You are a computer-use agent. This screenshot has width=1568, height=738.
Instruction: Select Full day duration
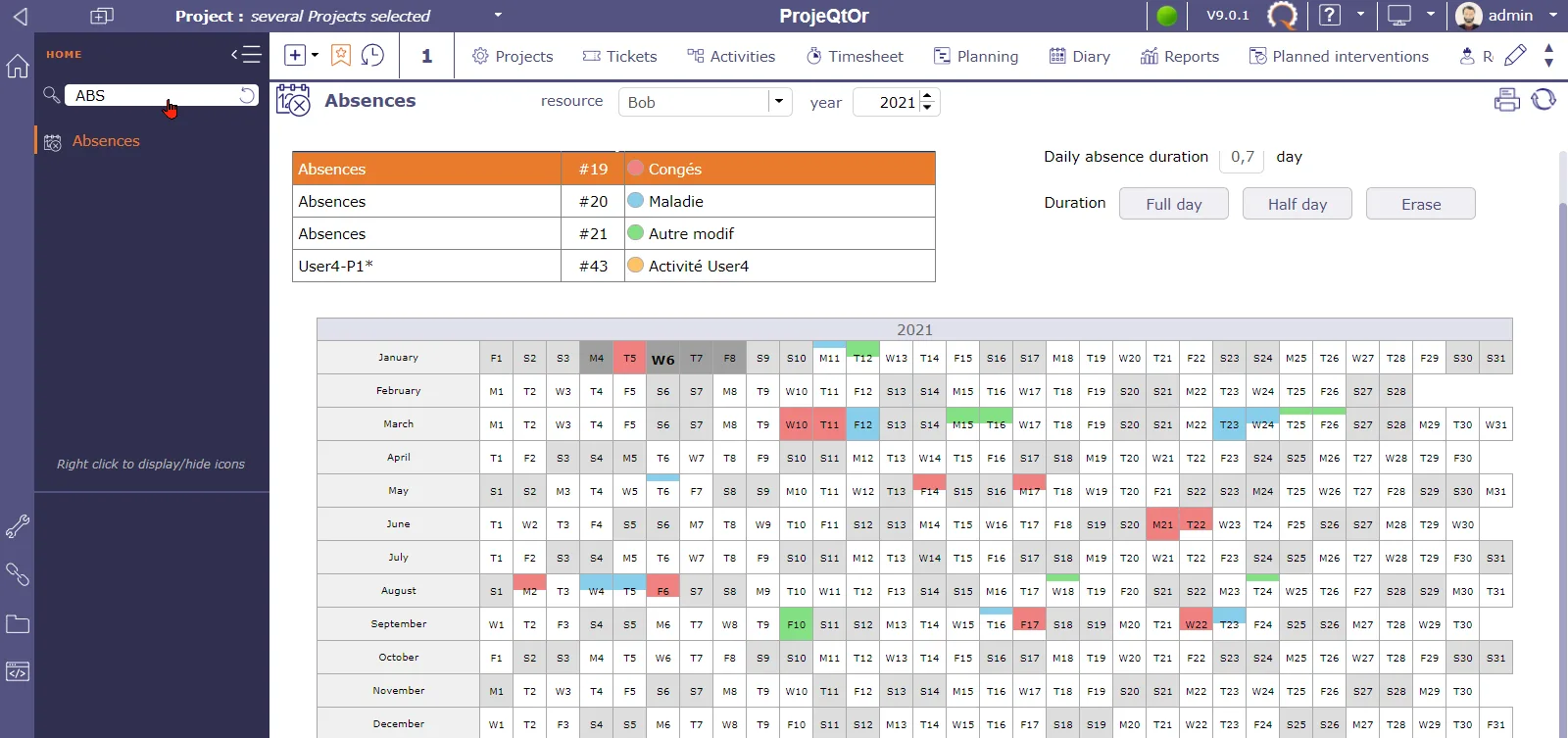1174,204
